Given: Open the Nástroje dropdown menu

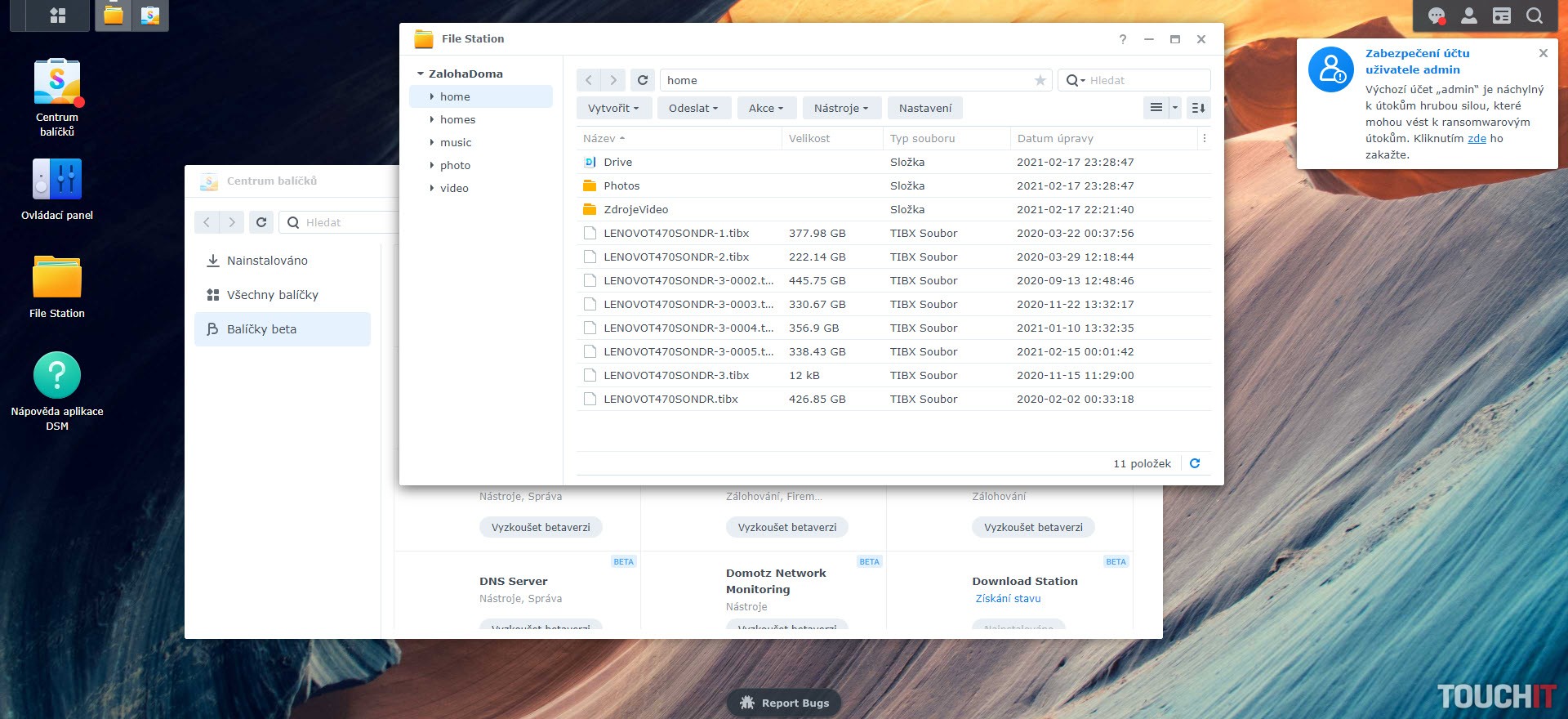Looking at the screenshot, I should pyautogui.click(x=840, y=108).
